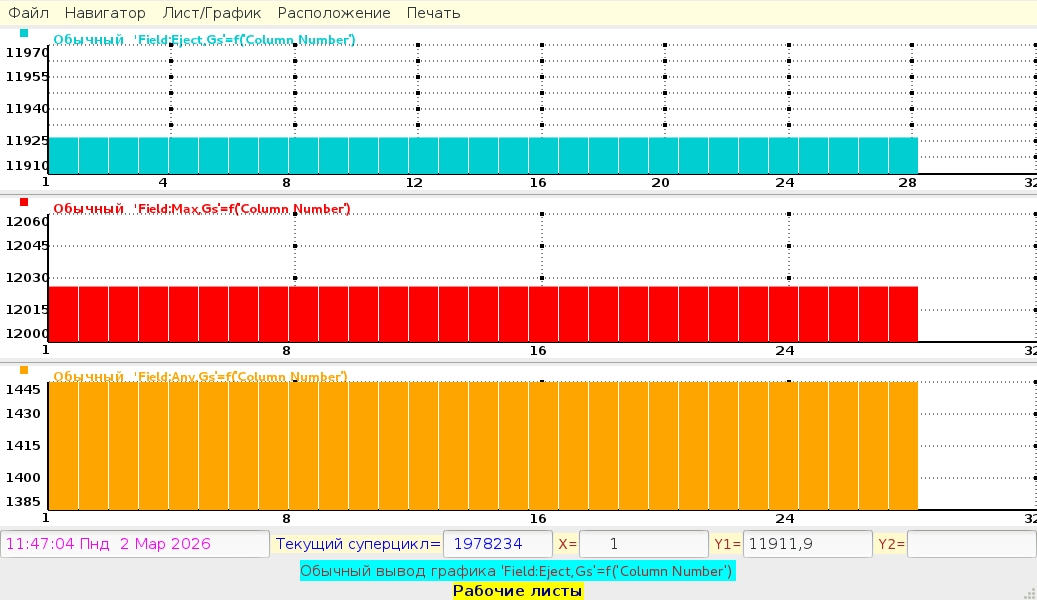Click the cyan graph output status label

click(x=517, y=571)
